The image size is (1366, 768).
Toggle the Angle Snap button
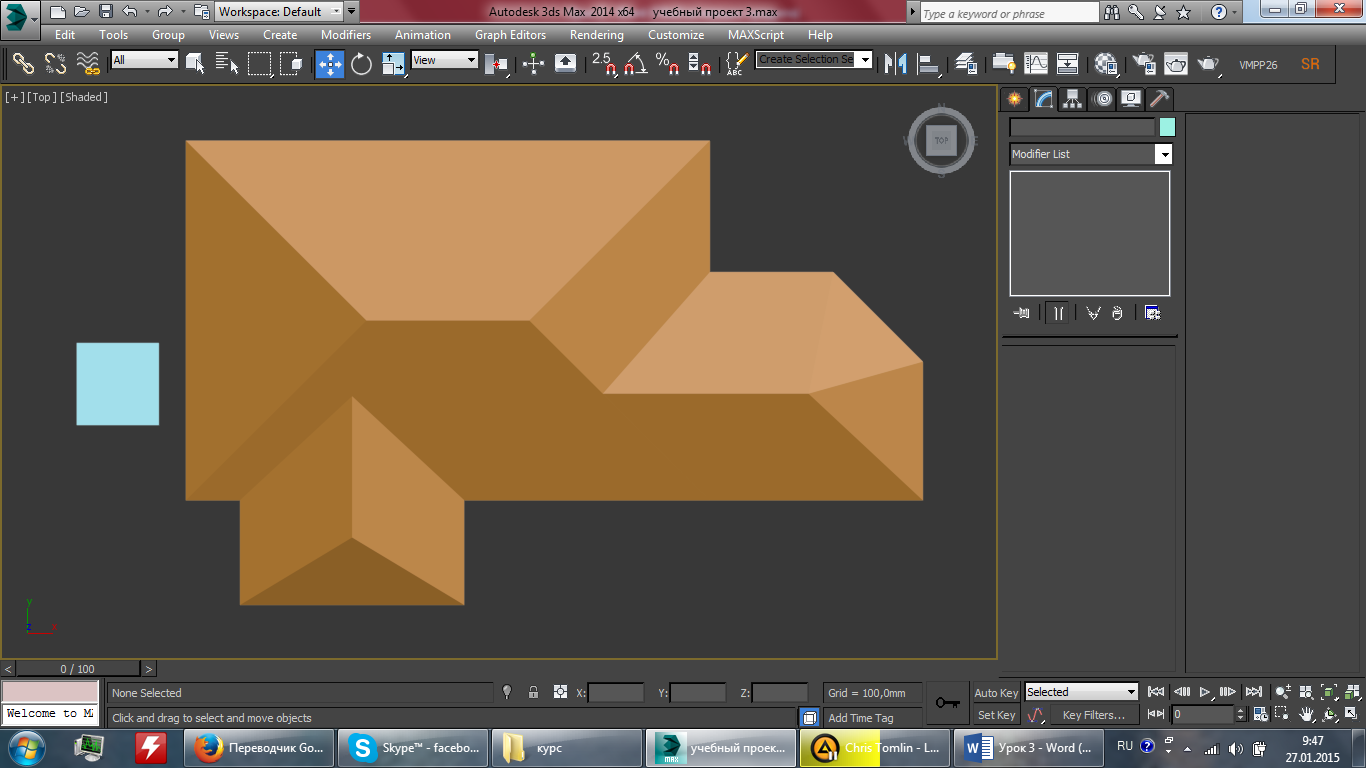634,64
